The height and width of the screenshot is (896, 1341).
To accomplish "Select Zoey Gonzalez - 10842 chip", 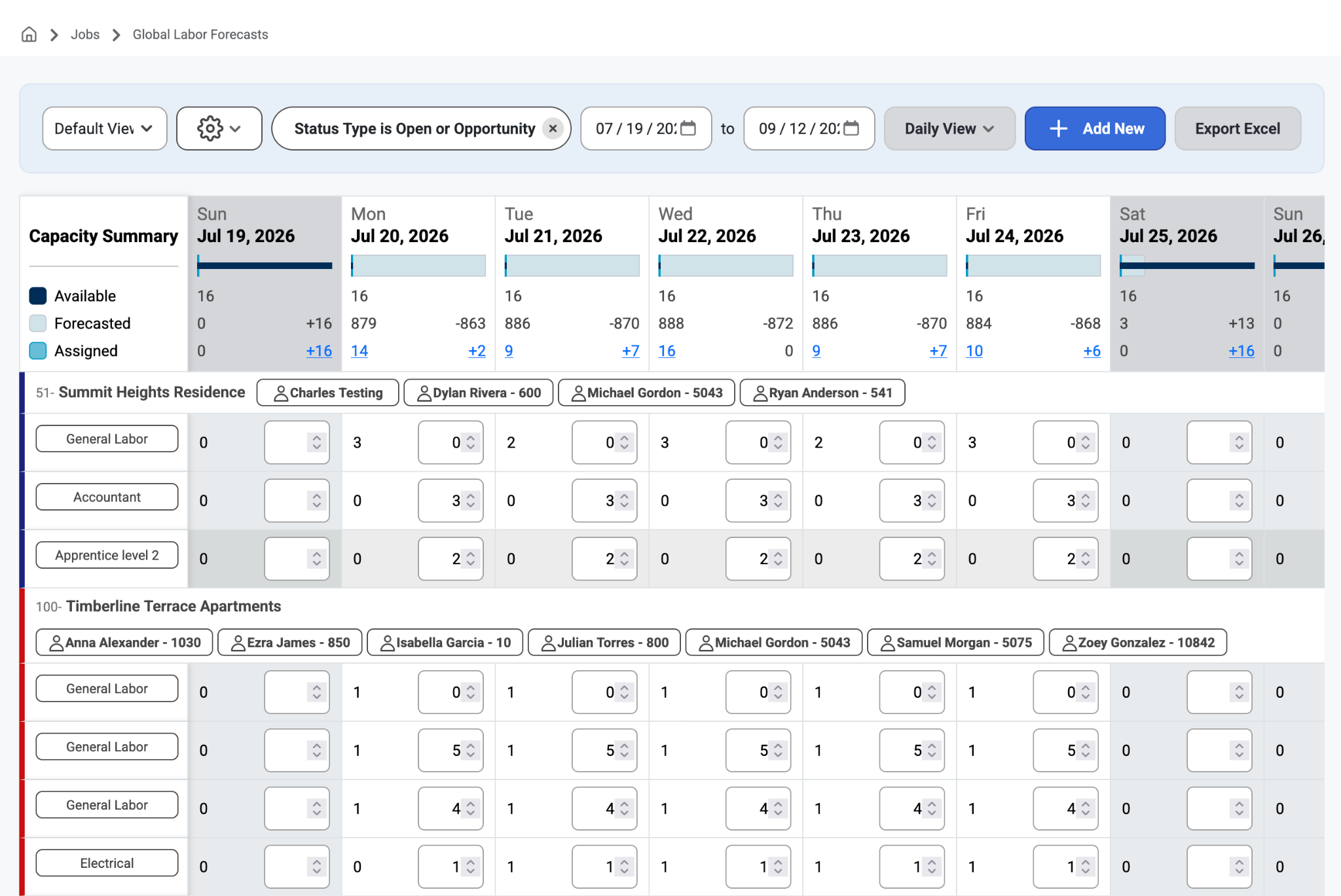I will (x=1138, y=643).
